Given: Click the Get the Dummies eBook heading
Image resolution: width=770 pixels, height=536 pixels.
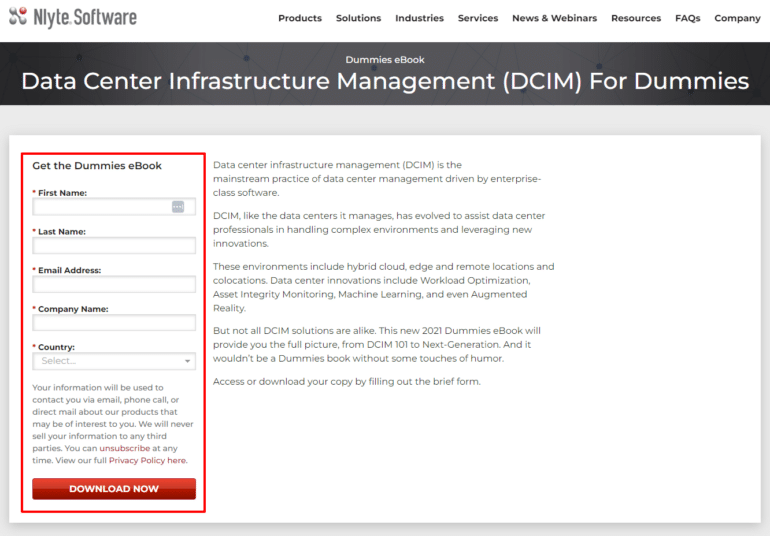Looking at the screenshot, I should (x=97, y=166).
